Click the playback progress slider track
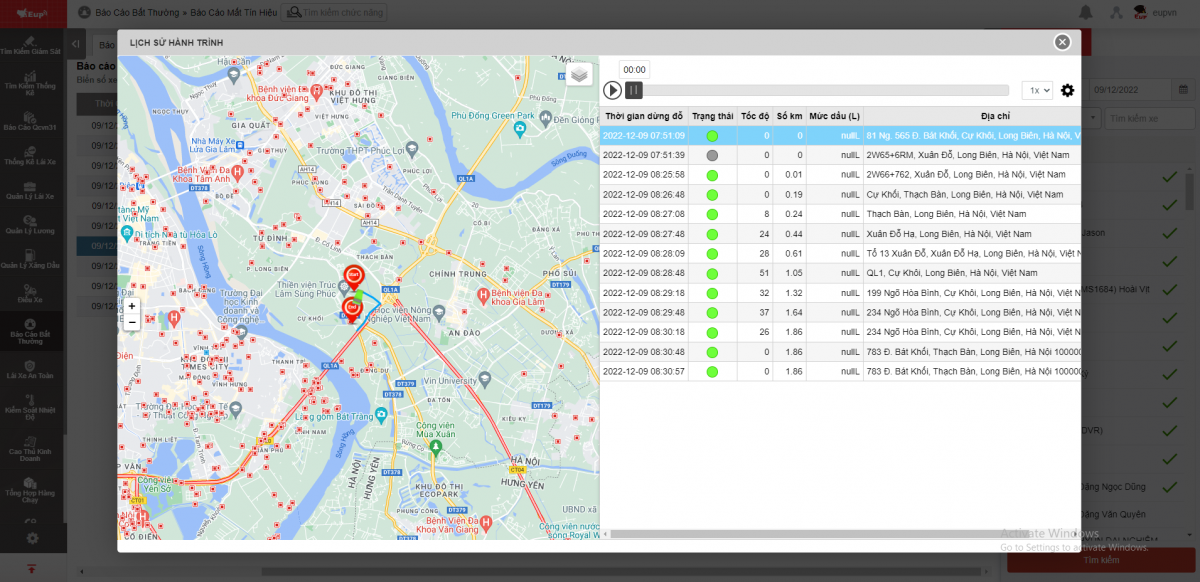 pos(826,90)
